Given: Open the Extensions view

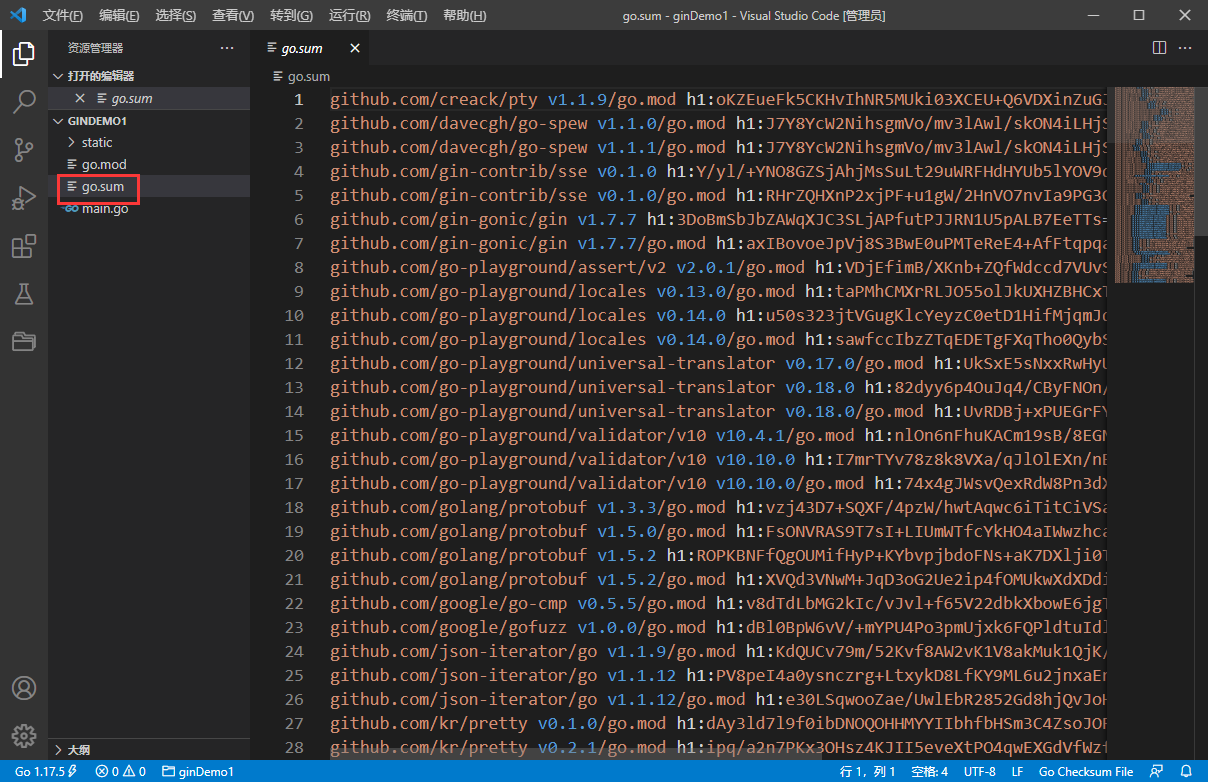Looking at the screenshot, I should pos(24,246).
